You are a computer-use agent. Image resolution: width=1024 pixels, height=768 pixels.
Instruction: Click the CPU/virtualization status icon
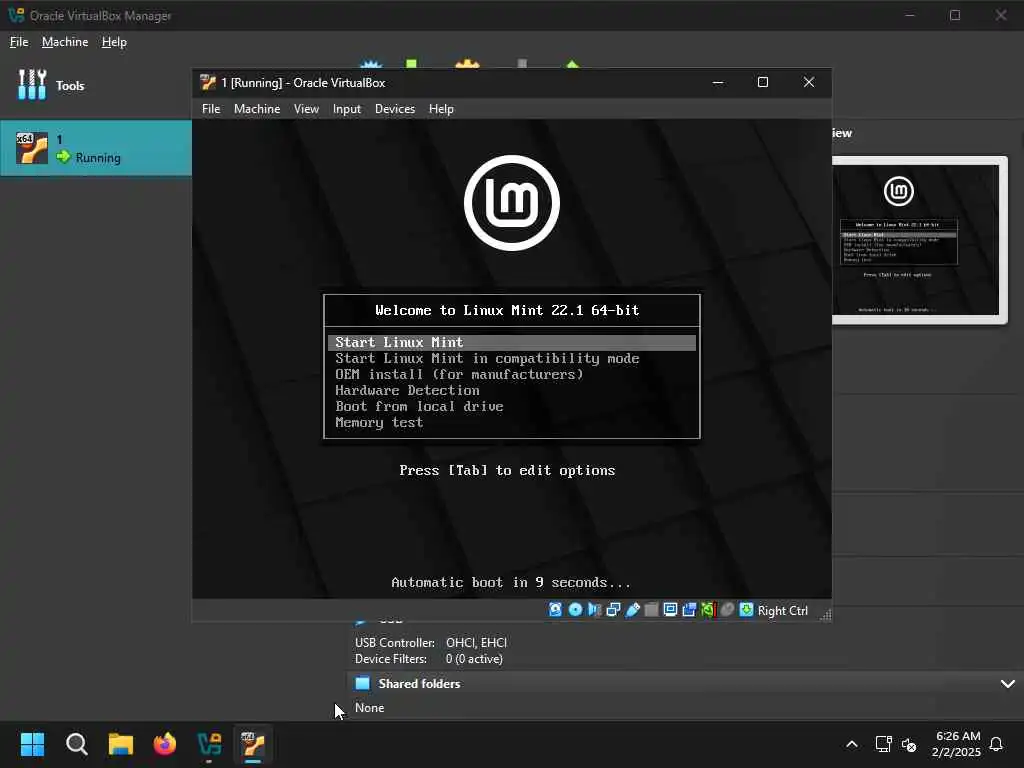pyautogui.click(x=708, y=610)
